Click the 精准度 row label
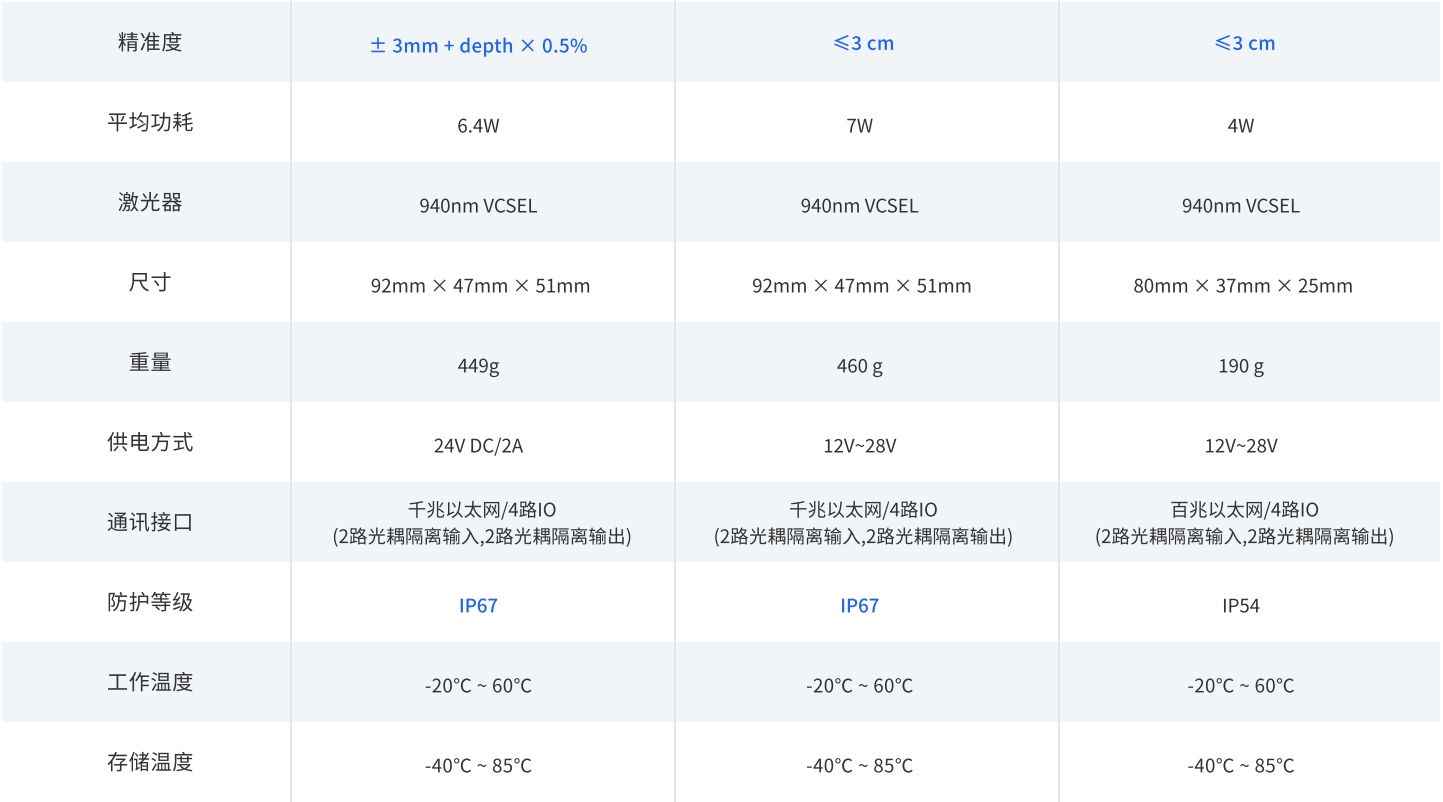 (x=150, y=43)
